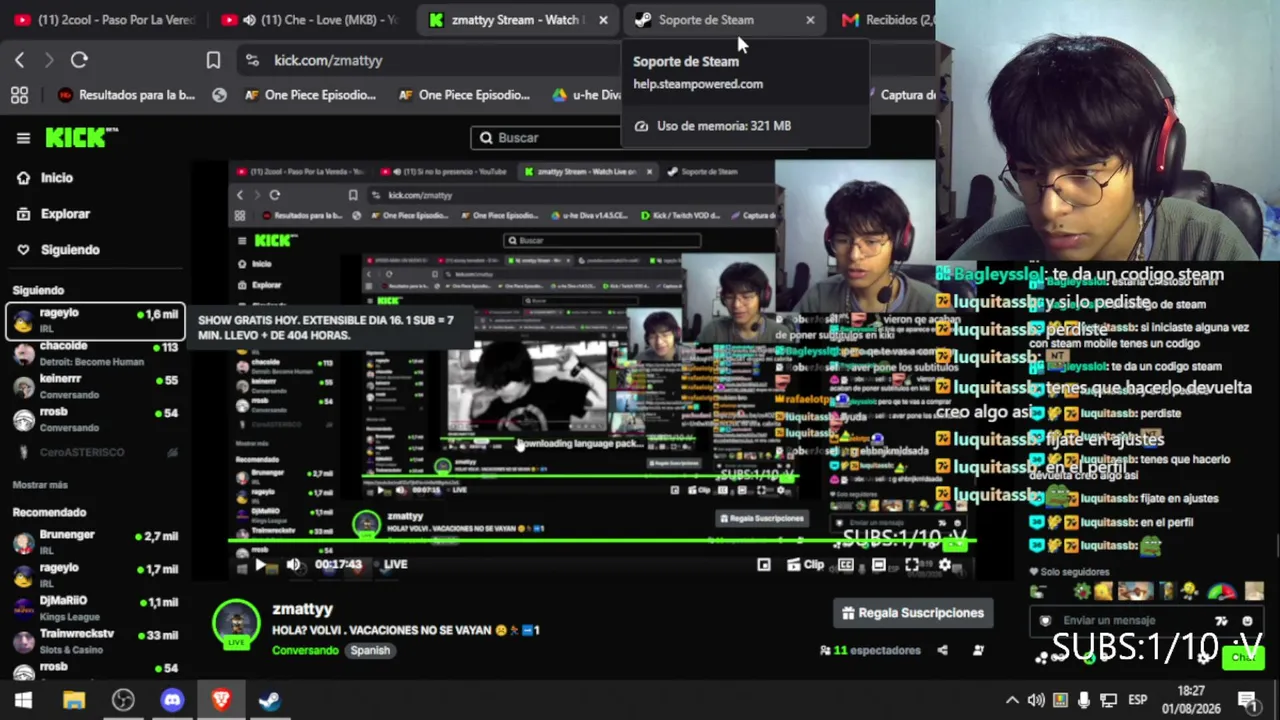
Task: Open zmattyy's channel avatar
Action: [237, 622]
